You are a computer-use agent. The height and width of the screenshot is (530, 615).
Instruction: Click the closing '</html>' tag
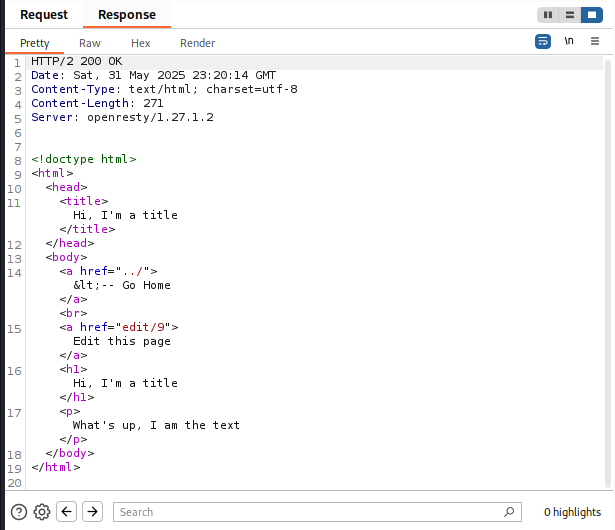click(56, 467)
